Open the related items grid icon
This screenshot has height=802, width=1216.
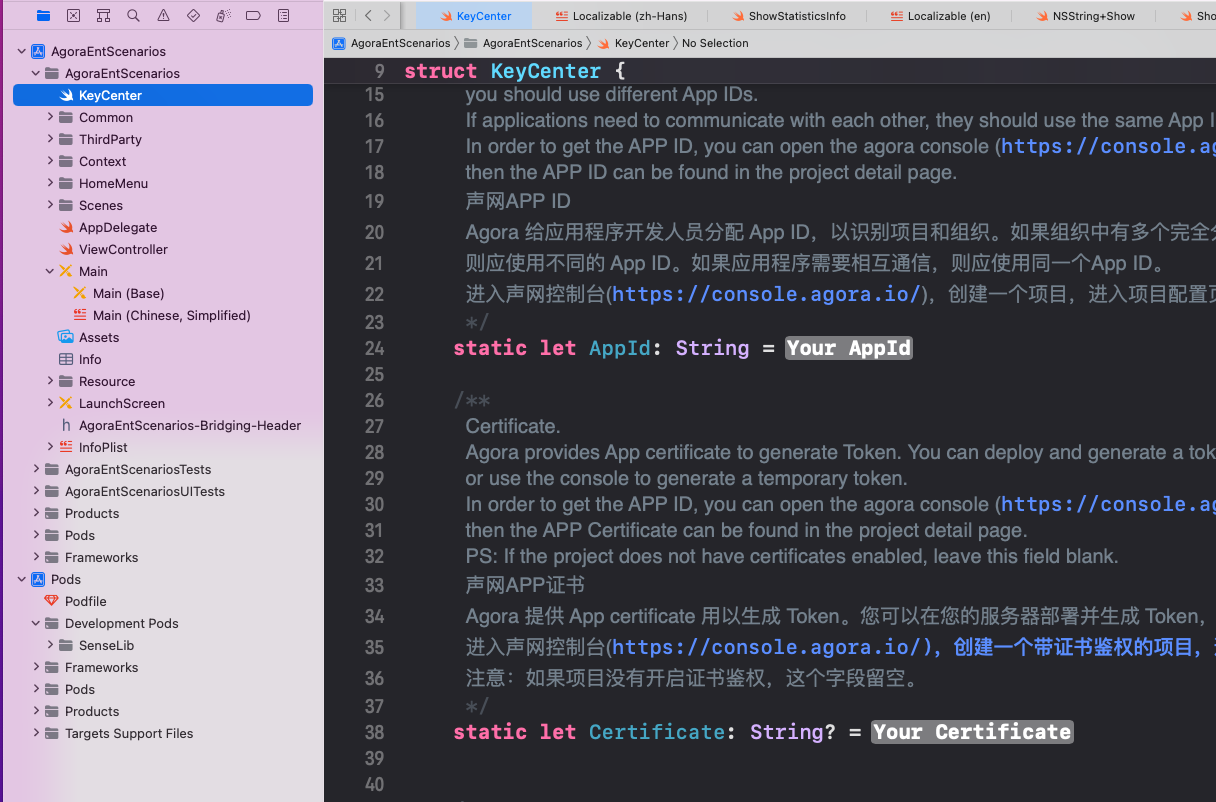pyautogui.click(x=339, y=16)
